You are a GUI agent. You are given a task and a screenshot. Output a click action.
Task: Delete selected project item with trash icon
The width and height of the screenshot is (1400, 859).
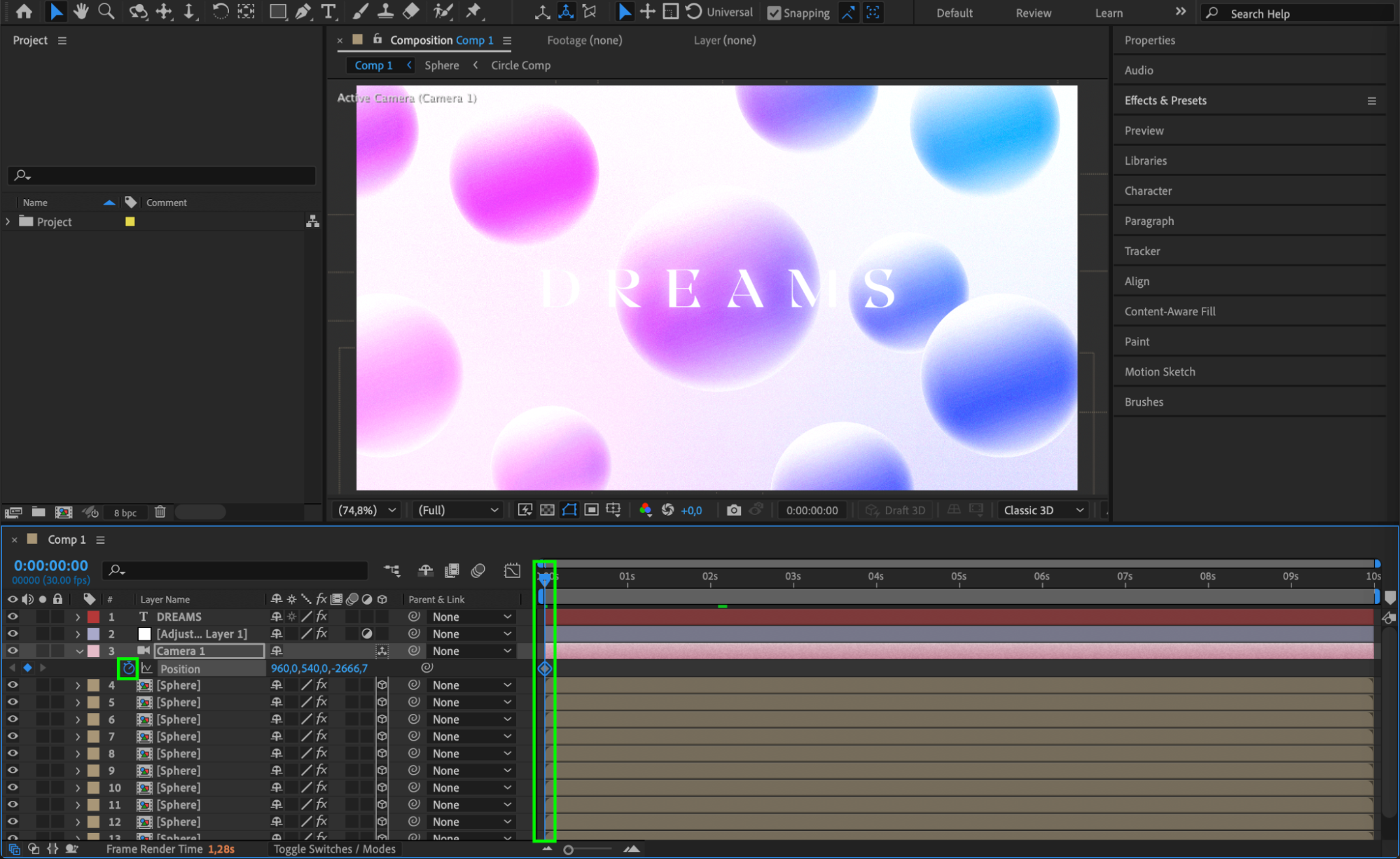tap(160, 512)
